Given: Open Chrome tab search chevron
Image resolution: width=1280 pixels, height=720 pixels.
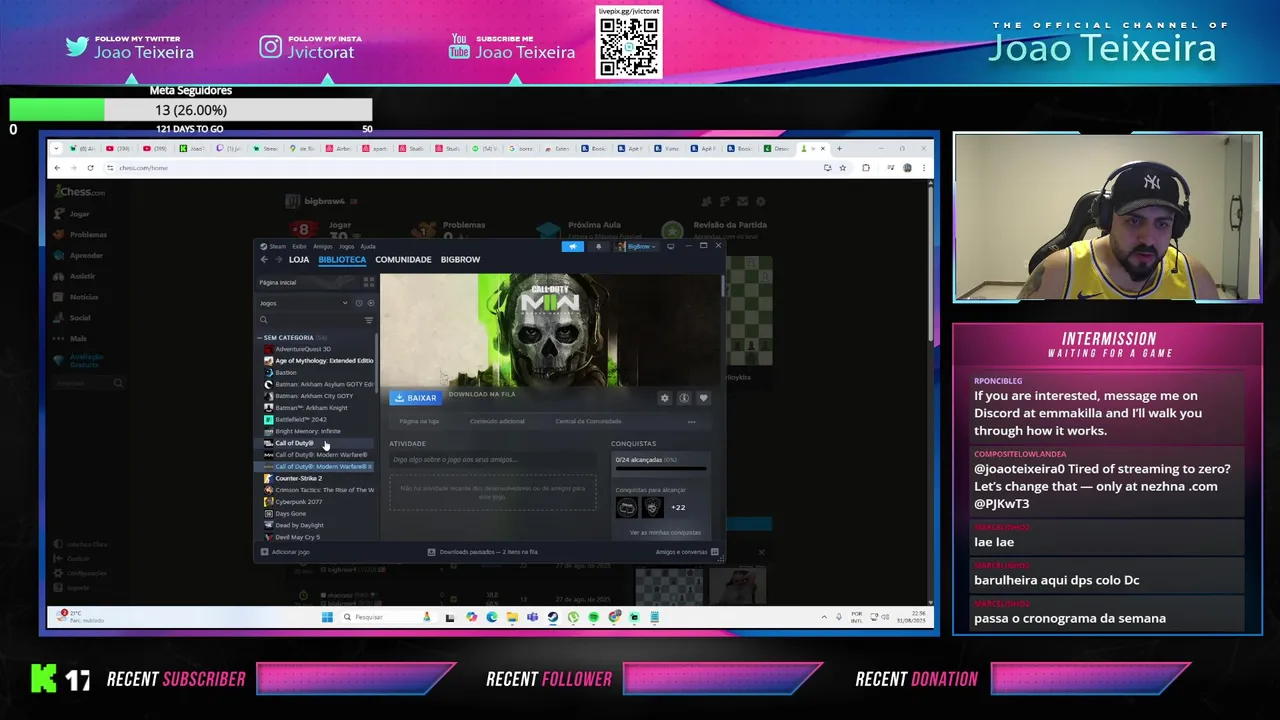Looking at the screenshot, I should point(58,148).
